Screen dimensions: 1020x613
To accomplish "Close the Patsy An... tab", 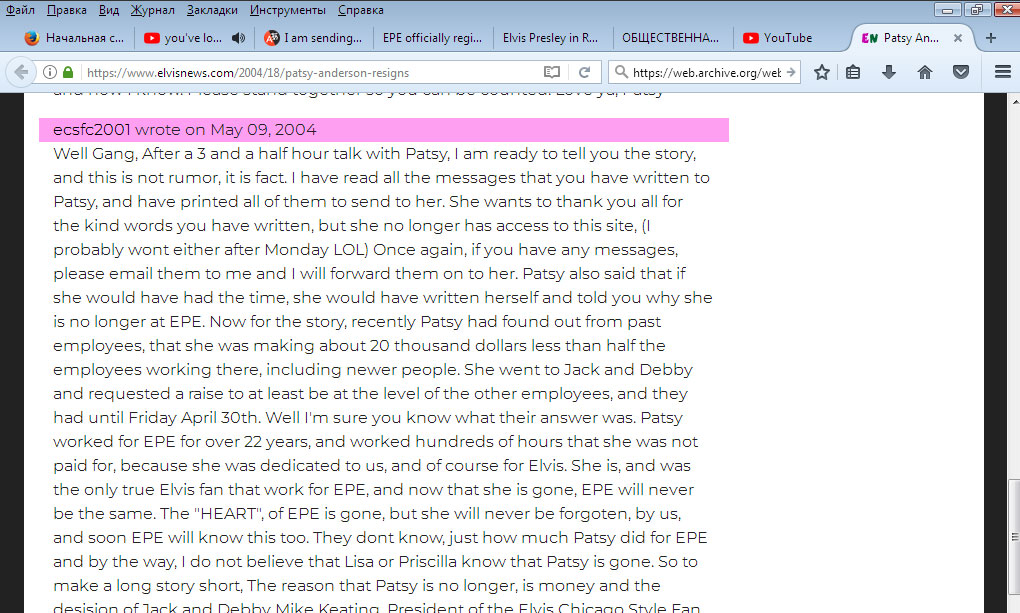I will [958, 38].
